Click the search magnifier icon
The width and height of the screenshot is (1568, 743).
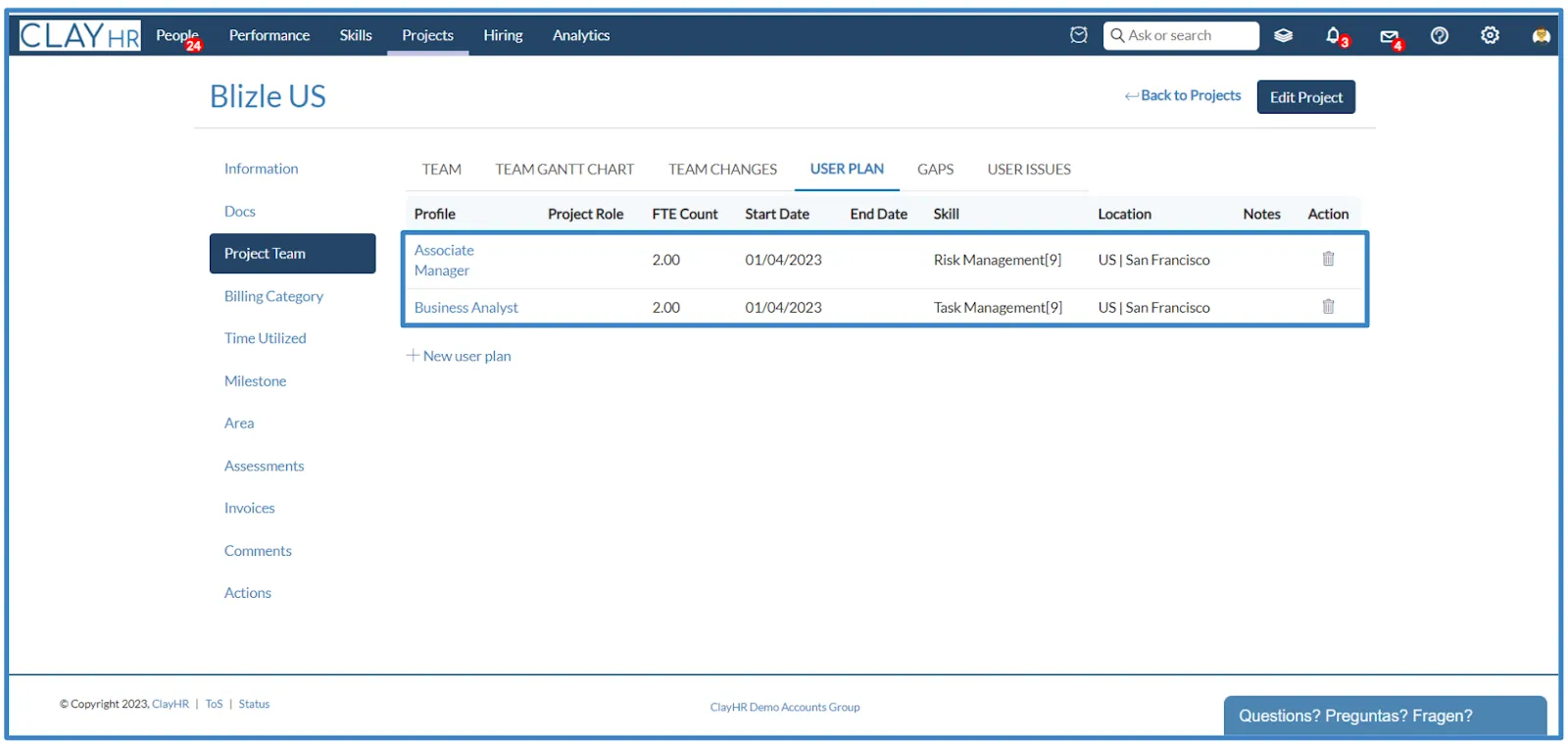tap(1116, 35)
